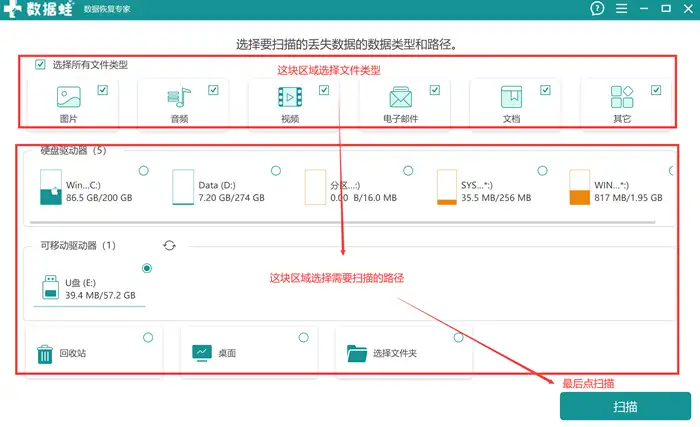Click the help question mark icon

597,8
